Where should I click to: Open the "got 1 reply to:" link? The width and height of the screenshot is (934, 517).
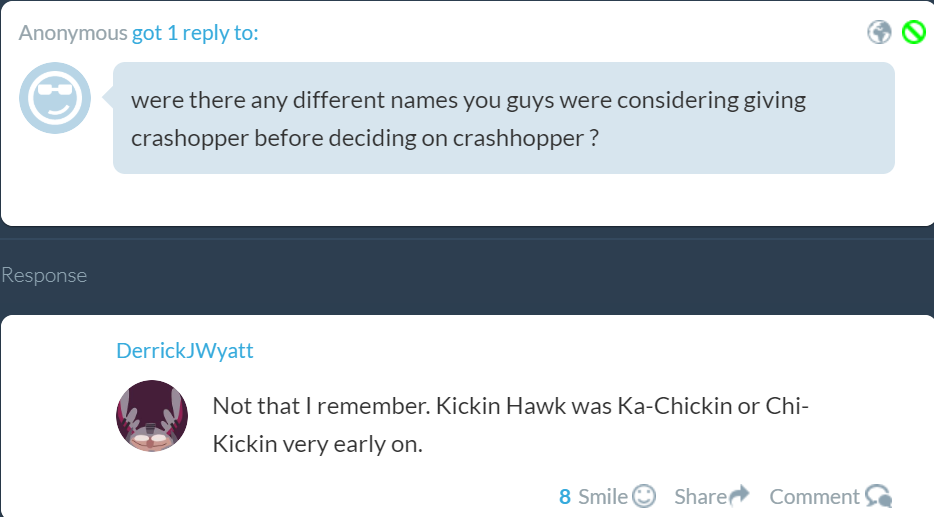(195, 33)
